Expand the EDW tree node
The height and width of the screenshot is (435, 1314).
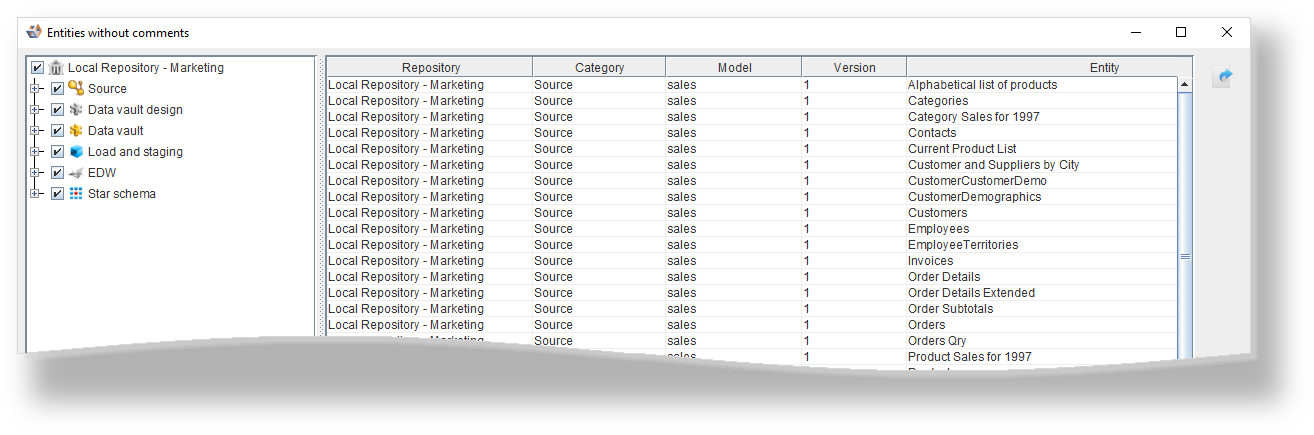[36, 173]
